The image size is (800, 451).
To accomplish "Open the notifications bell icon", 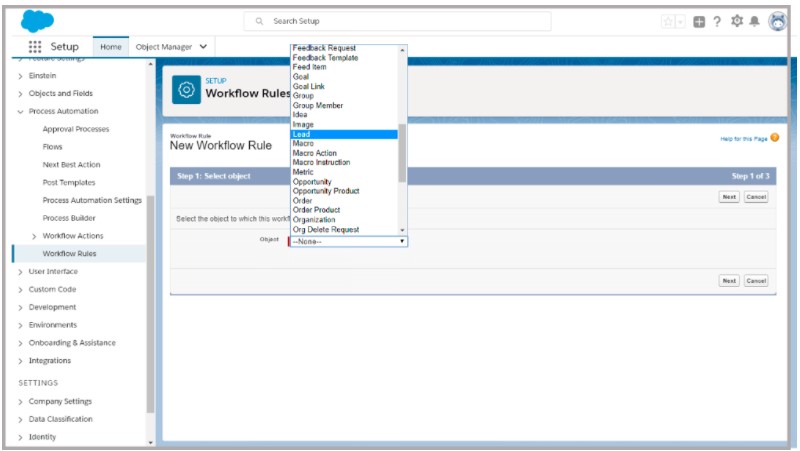I will tap(755, 21).
